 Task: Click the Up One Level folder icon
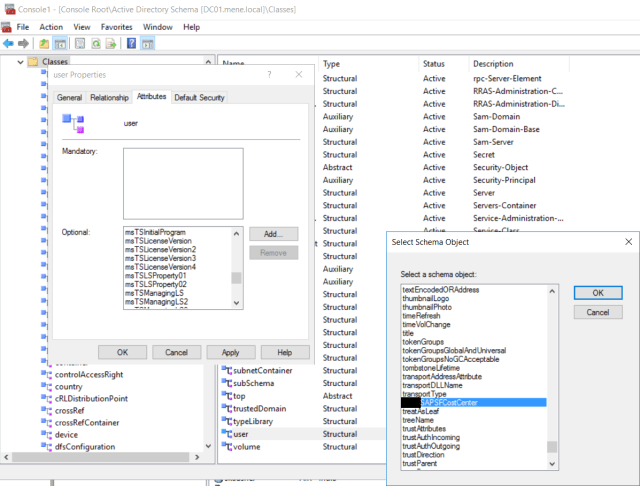pyautogui.click(x=44, y=44)
